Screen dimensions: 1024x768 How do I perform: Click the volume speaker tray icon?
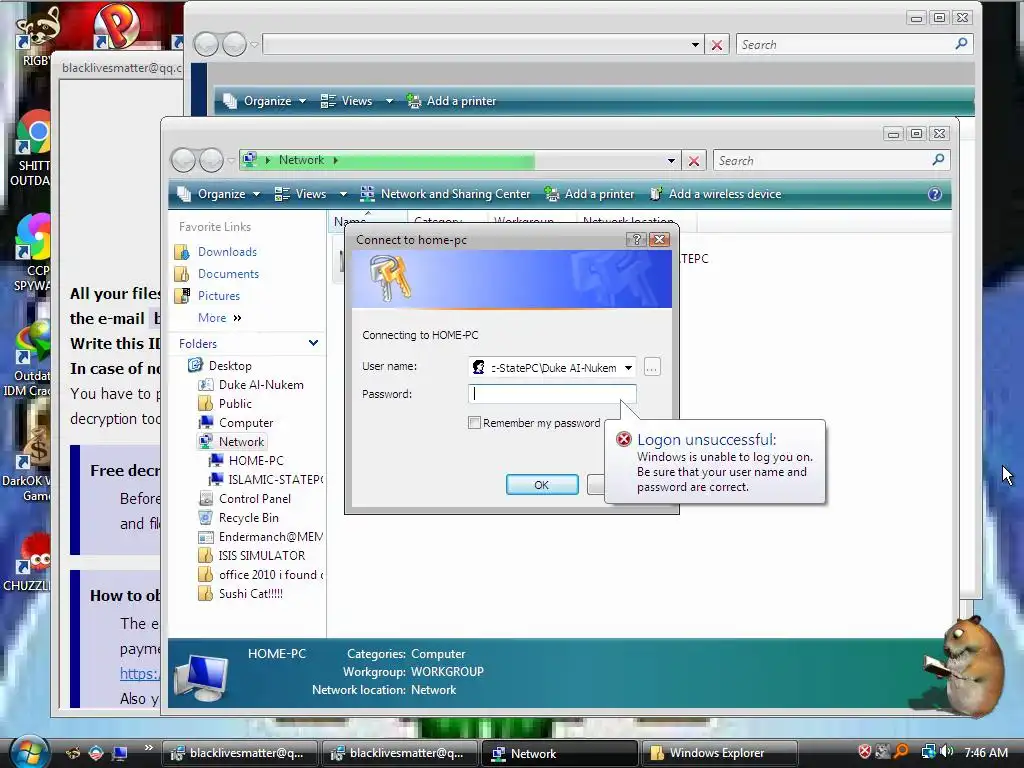tap(947, 752)
